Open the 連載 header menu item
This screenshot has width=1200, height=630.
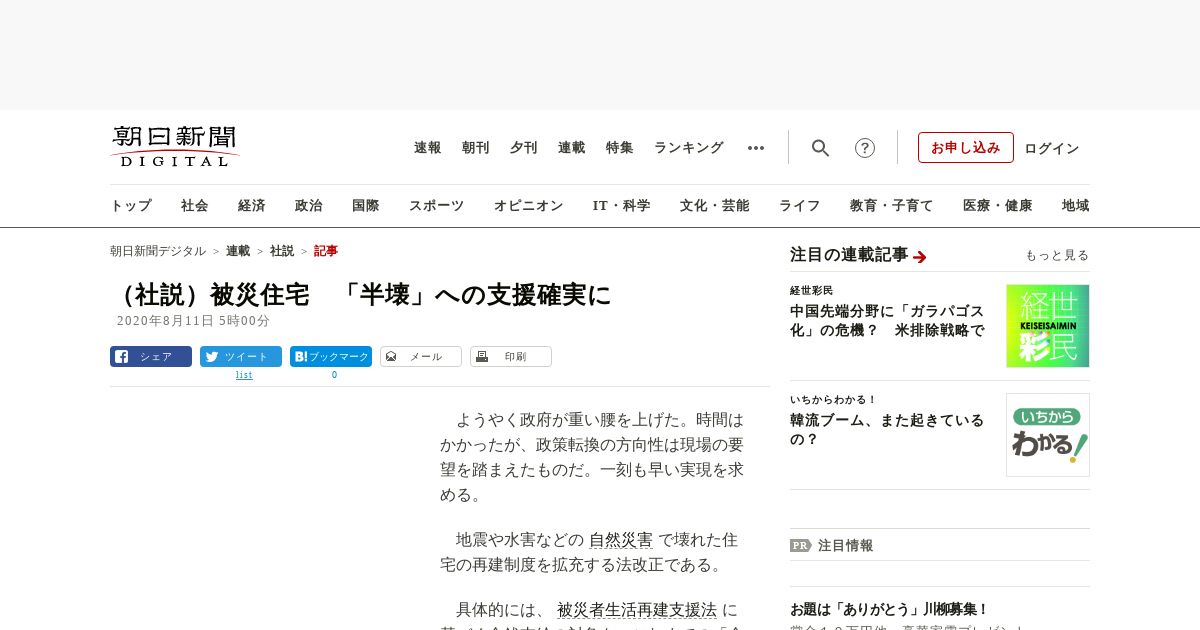click(x=572, y=148)
